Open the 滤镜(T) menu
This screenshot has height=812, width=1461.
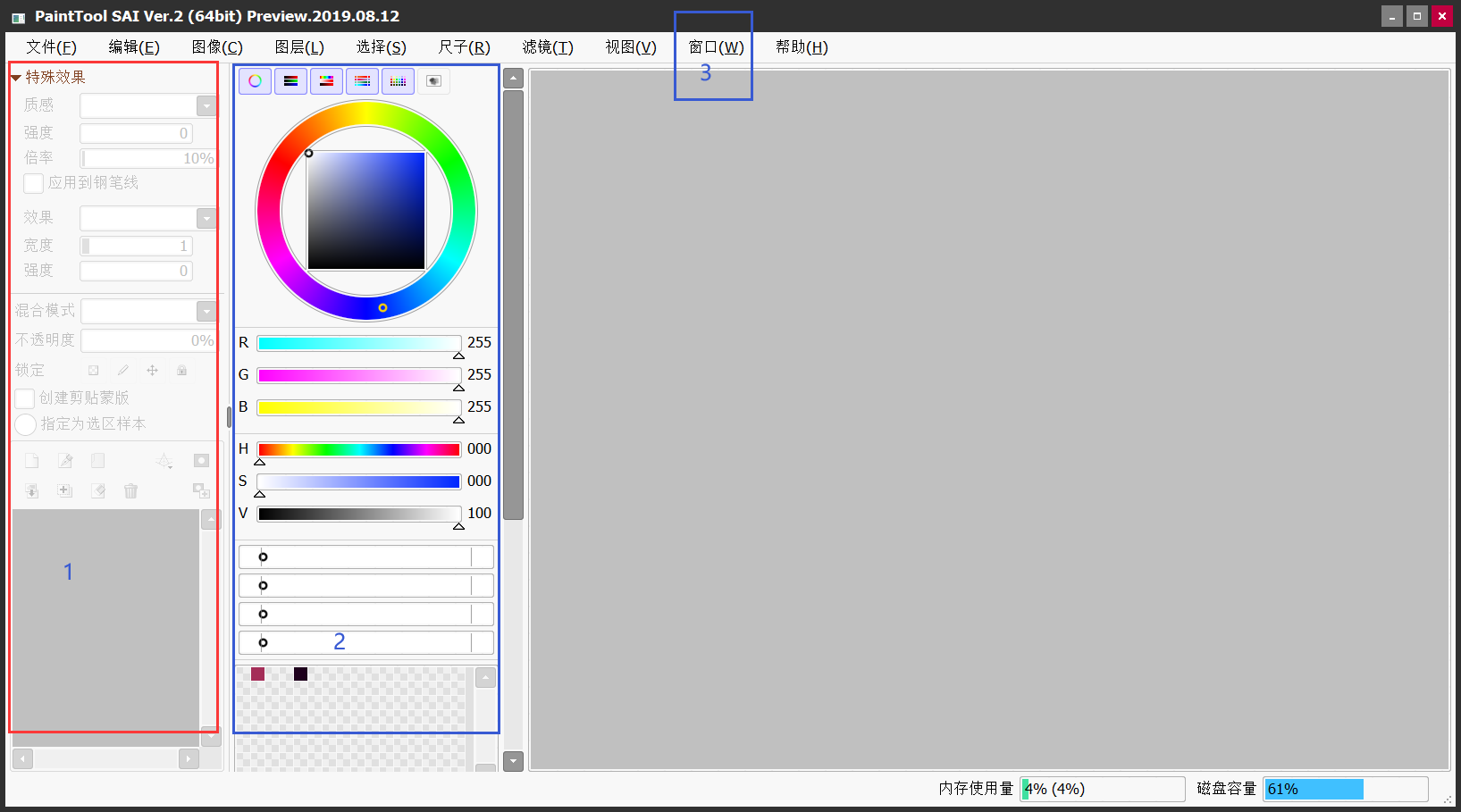tap(548, 47)
